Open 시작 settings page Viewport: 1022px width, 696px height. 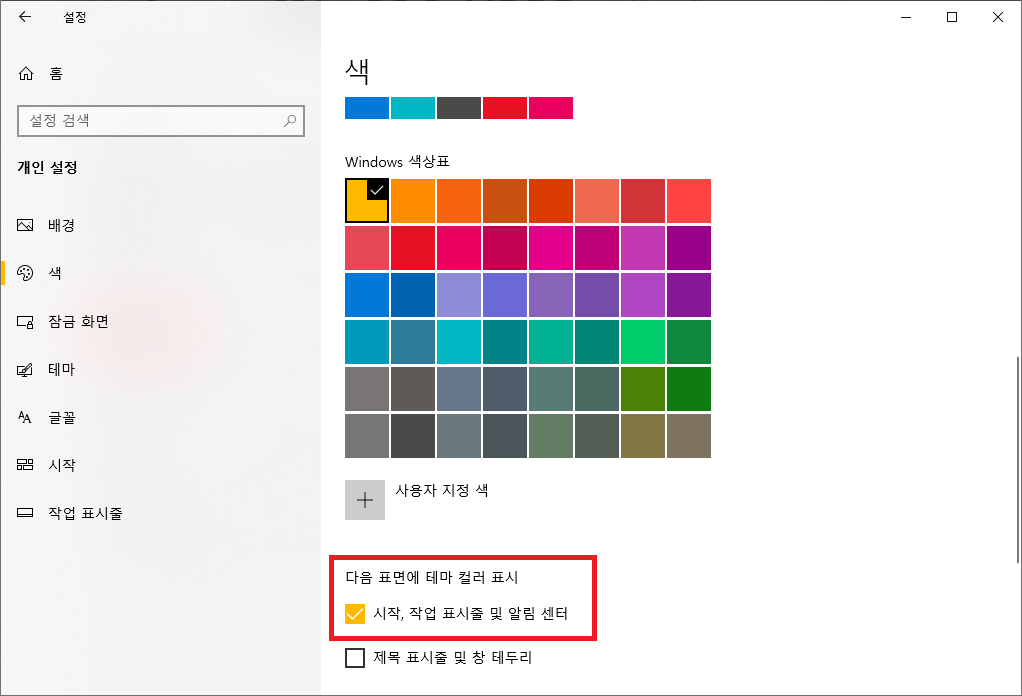pos(62,465)
